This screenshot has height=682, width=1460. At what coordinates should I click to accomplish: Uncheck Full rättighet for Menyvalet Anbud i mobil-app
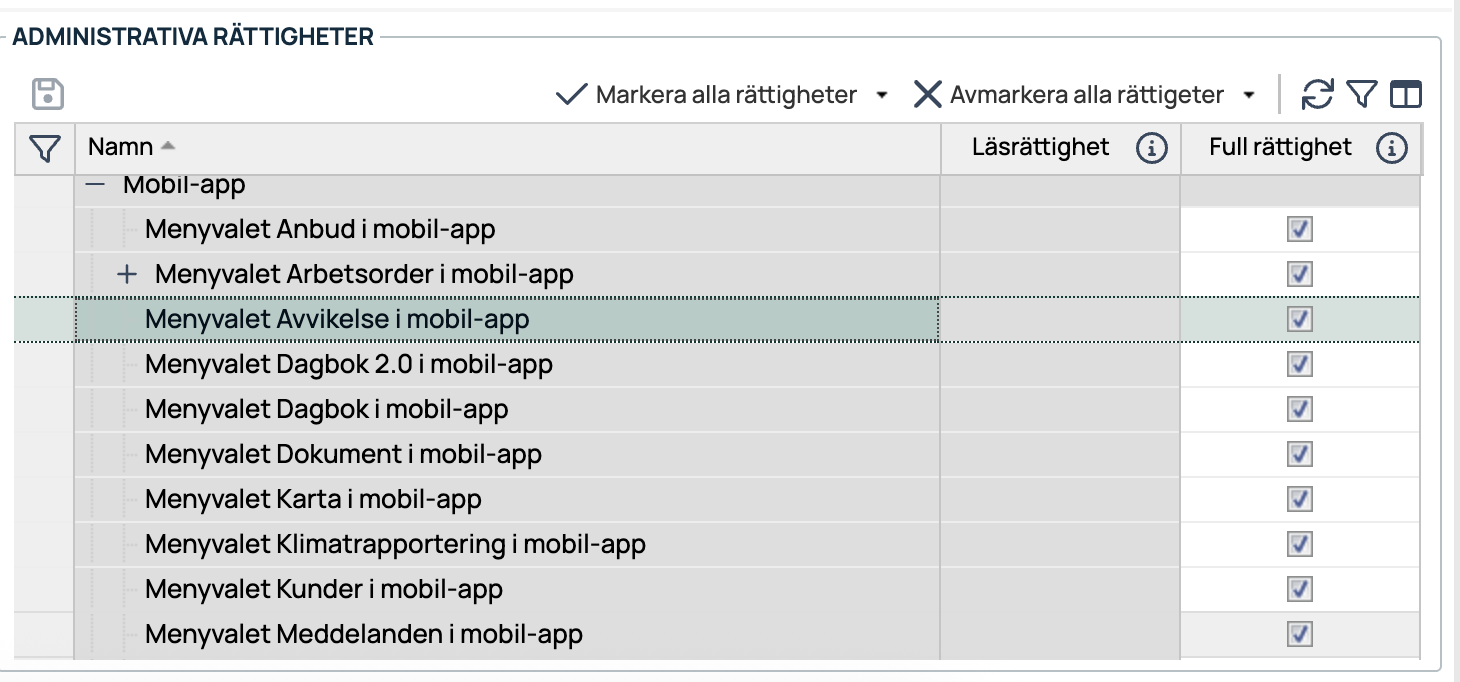(1300, 229)
